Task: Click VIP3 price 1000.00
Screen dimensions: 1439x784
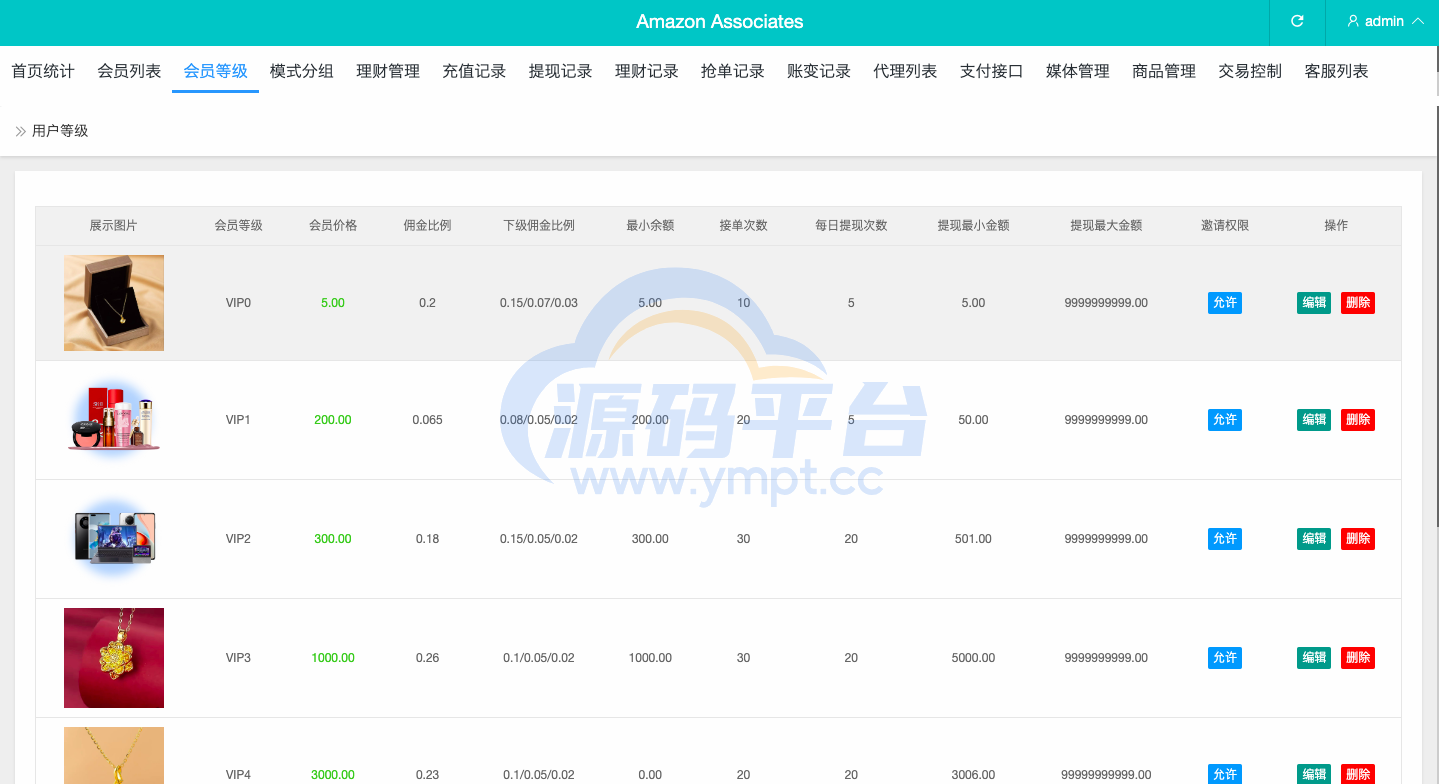Action: (333, 658)
